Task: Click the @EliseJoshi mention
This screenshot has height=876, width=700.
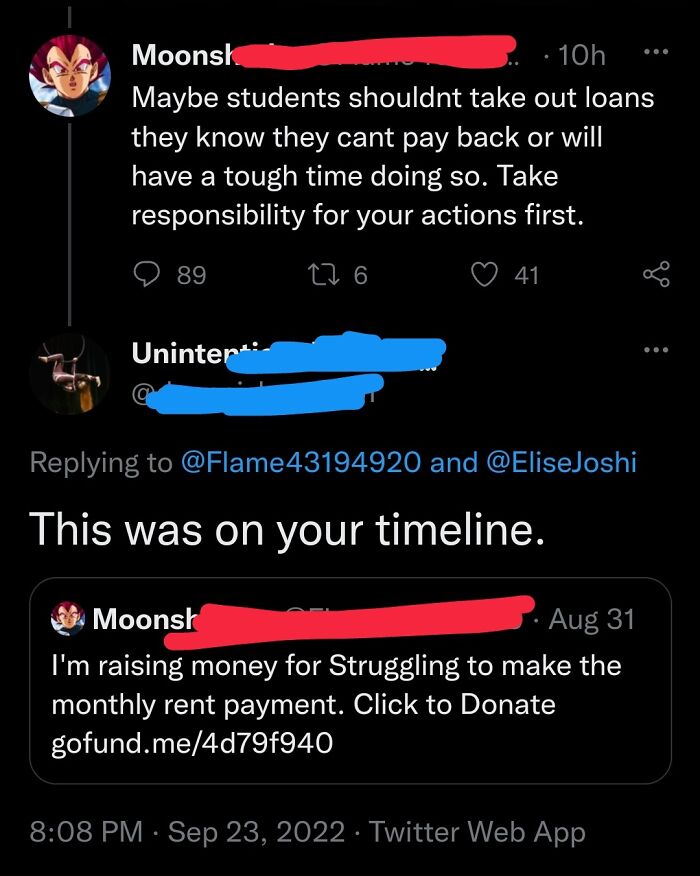Action: pyautogui.click(x=567, y=462)
